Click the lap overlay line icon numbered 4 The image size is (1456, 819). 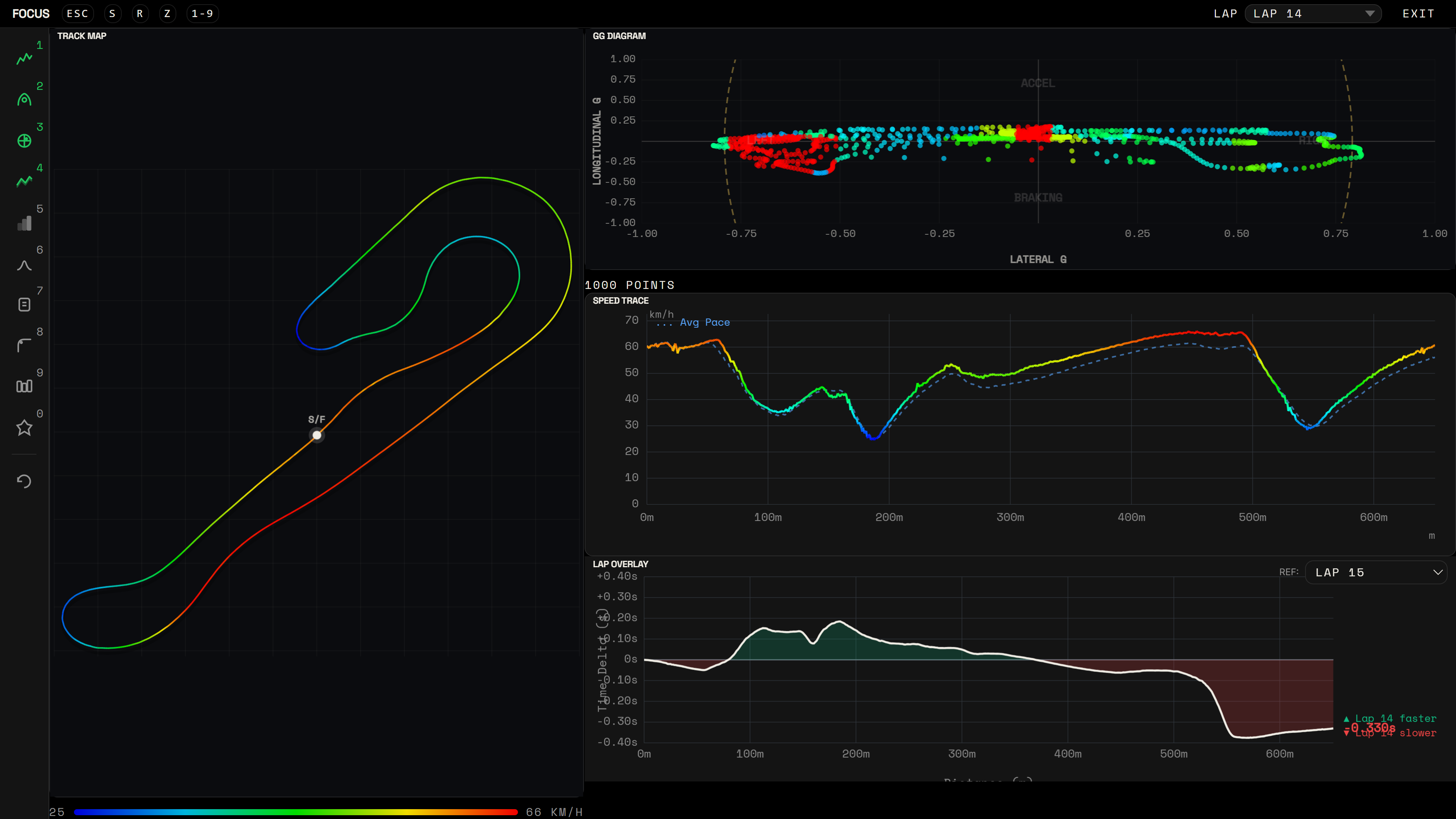[24, 182]
